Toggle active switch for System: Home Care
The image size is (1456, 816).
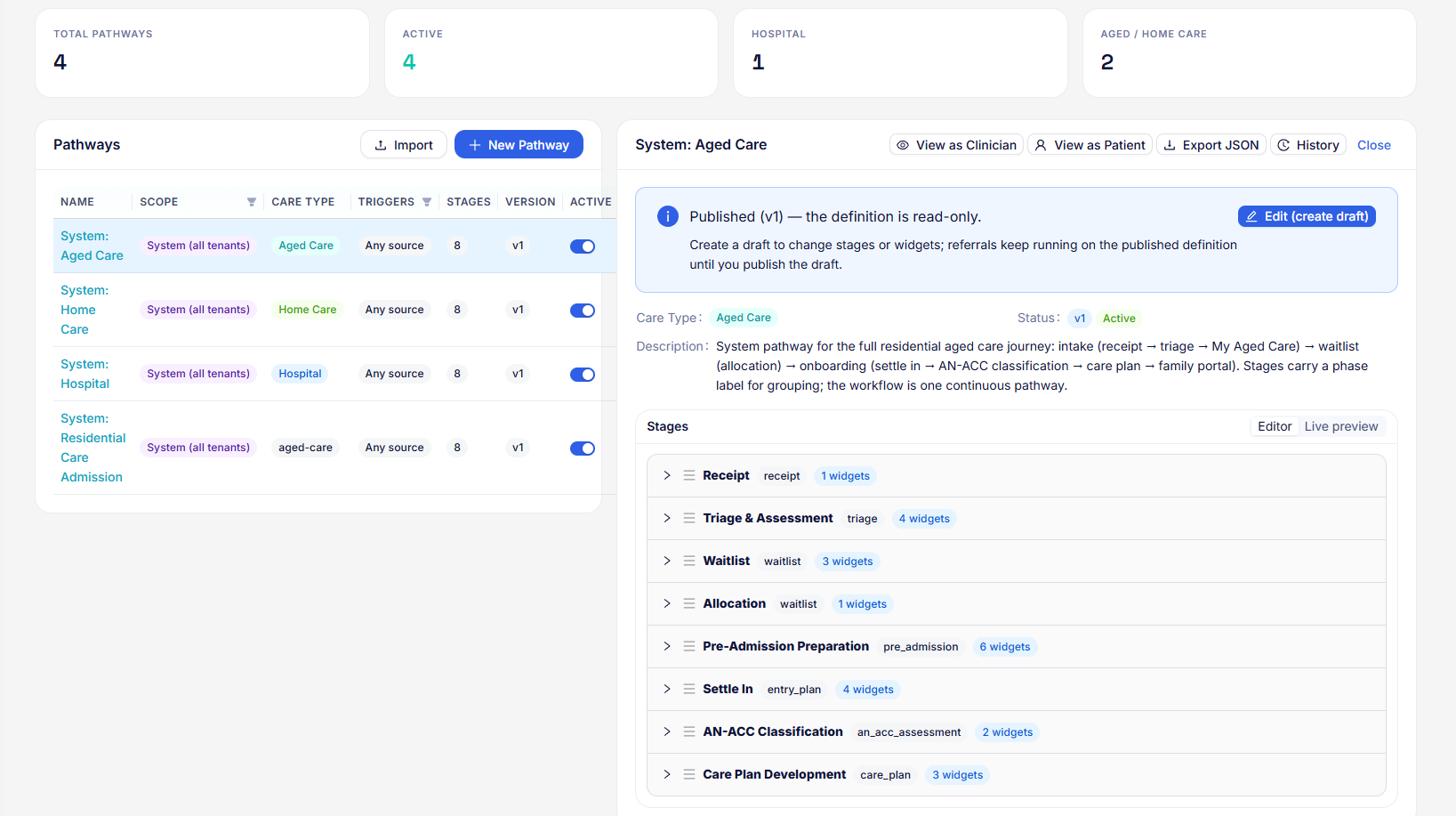tap(583, 311)
